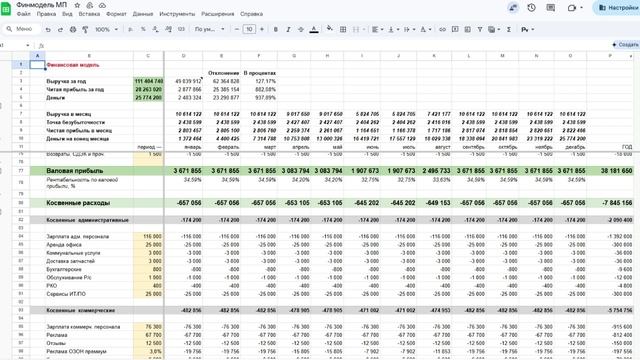Insert a comment with the toolbar icon
The height and width of the screenshot is (360, 640).
coord(455,29)
